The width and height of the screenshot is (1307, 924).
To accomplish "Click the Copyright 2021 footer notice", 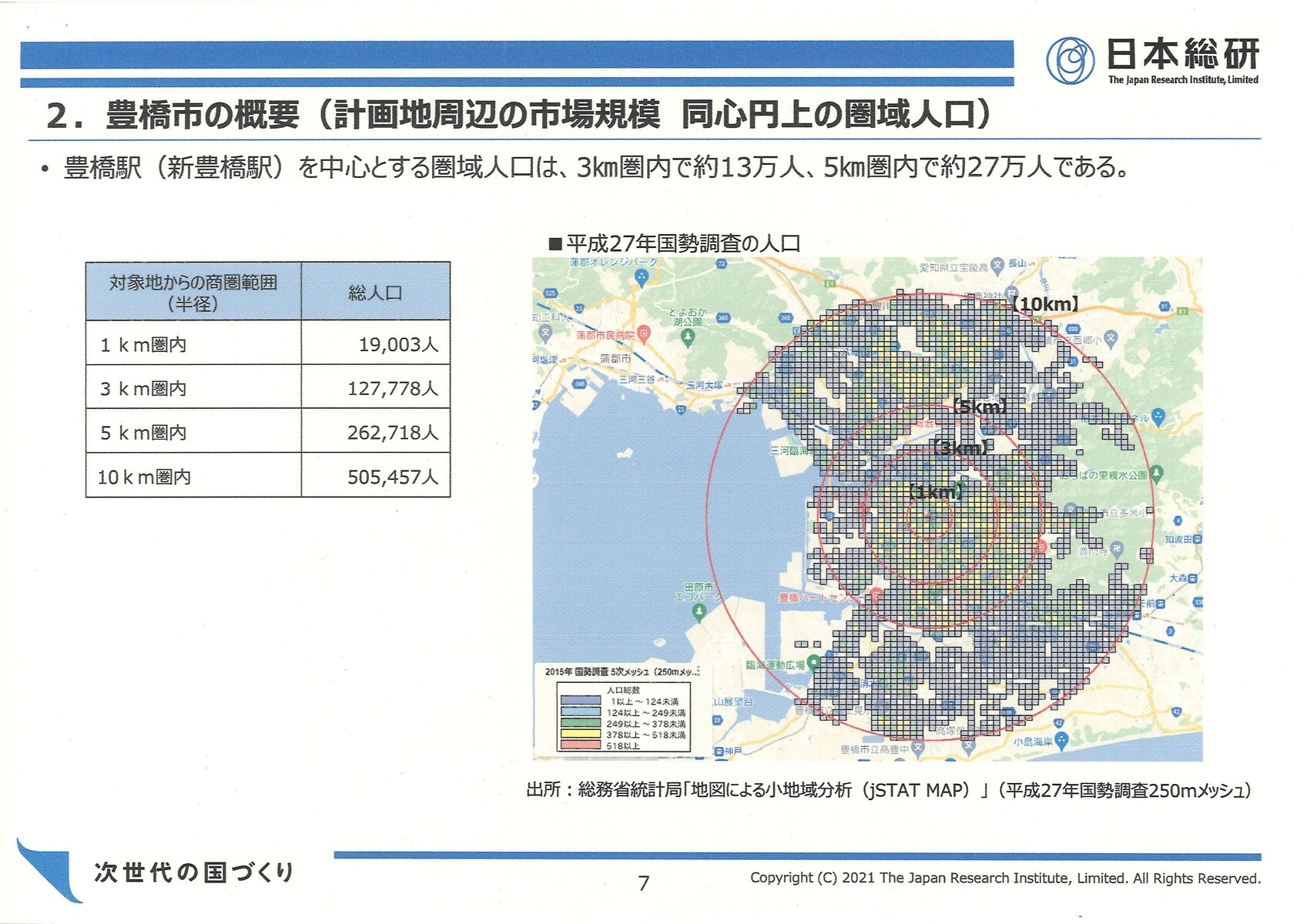I will (x=1006, y=878).
